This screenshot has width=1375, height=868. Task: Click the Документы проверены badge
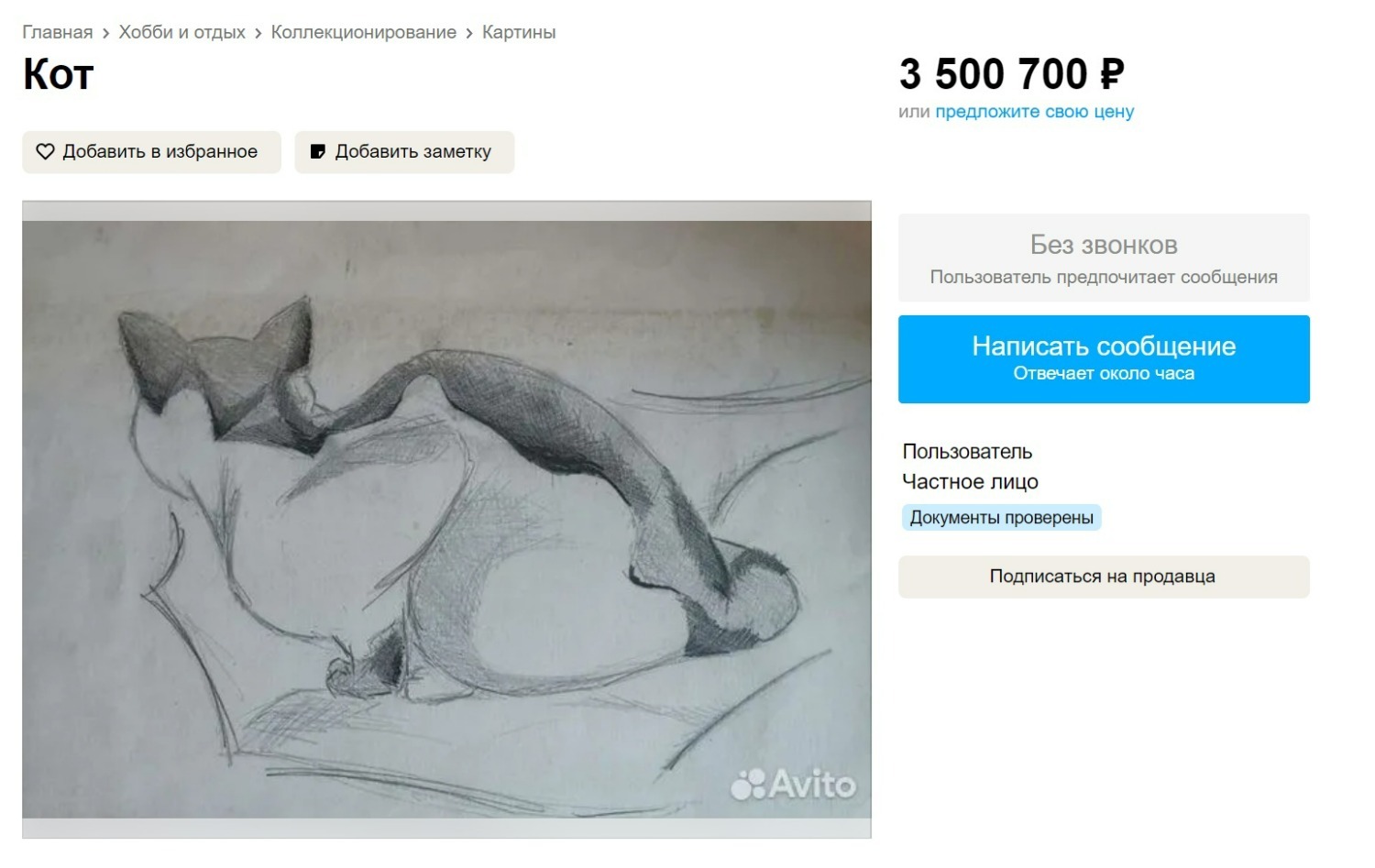[1001, 518]
